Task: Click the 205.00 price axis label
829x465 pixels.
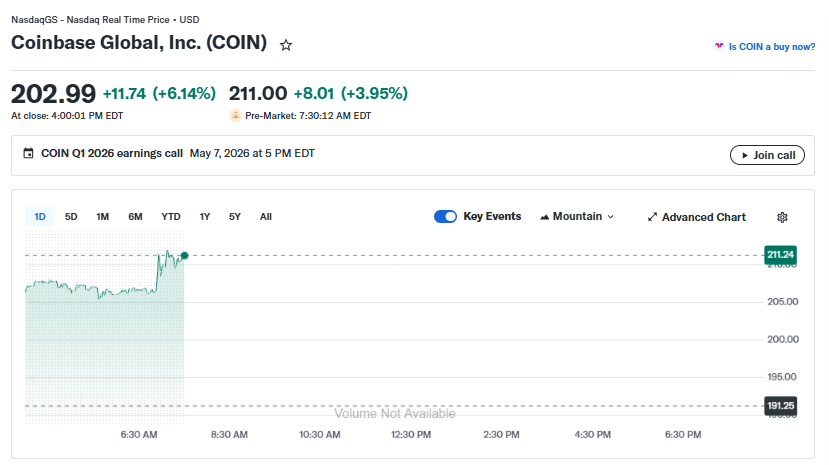Action: coord(782,302)
